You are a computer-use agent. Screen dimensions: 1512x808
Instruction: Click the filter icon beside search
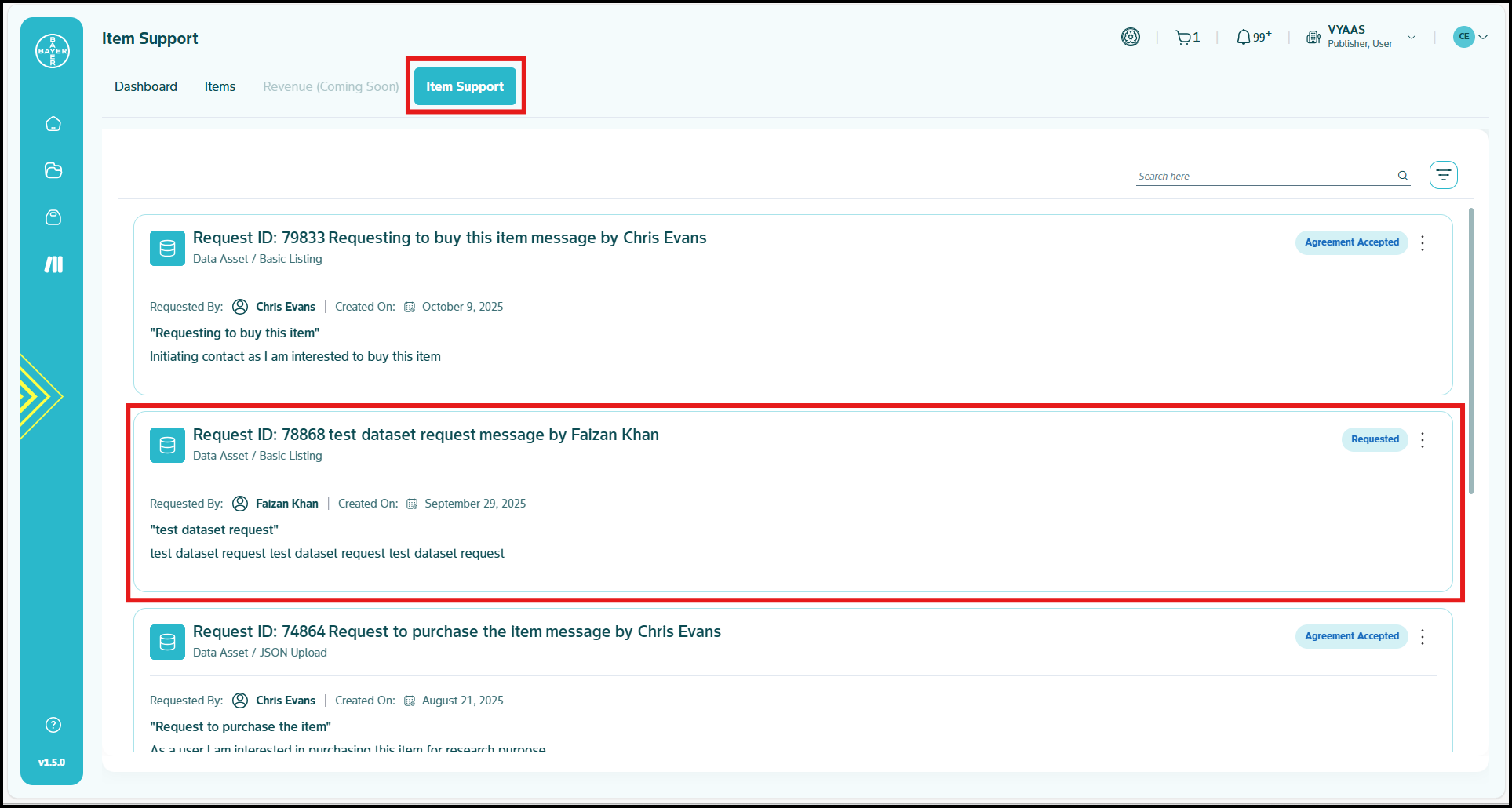pos(1443,175)
